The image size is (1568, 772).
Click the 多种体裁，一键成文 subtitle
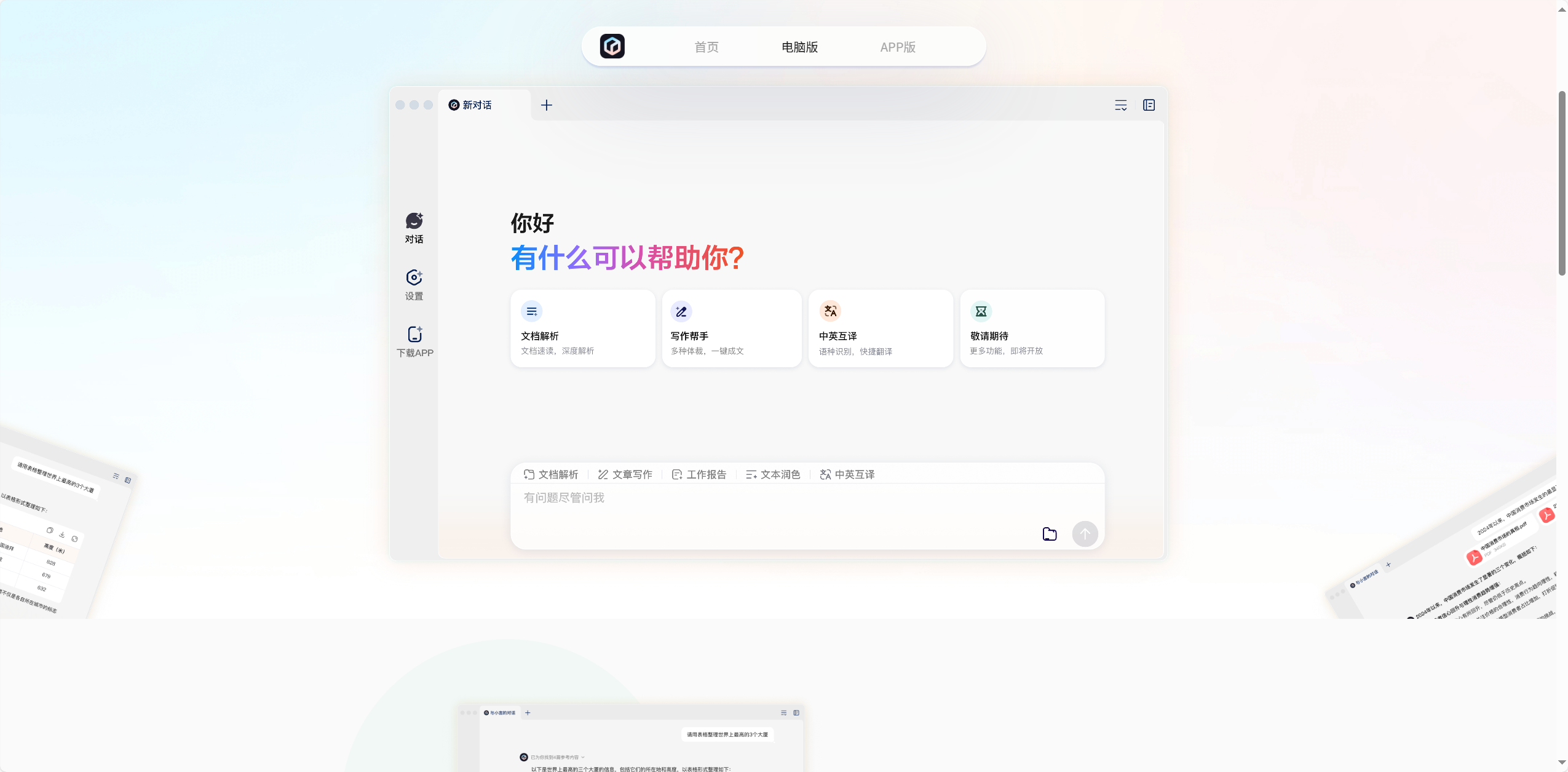[x=707, y=351]
